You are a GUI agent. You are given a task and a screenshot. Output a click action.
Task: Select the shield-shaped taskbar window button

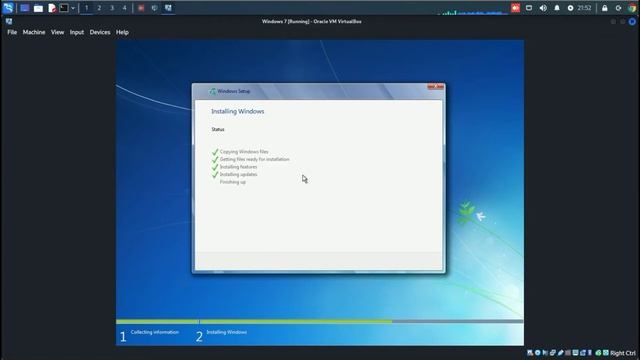[155, 8]
